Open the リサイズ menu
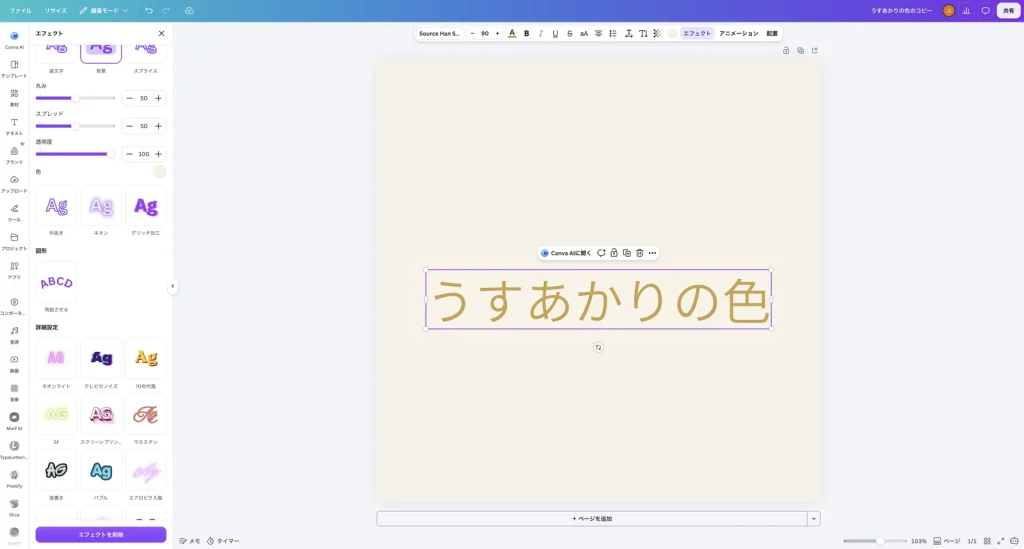Image resolution: width=1024 pixels, height=549 pixels. coord(56,10)
